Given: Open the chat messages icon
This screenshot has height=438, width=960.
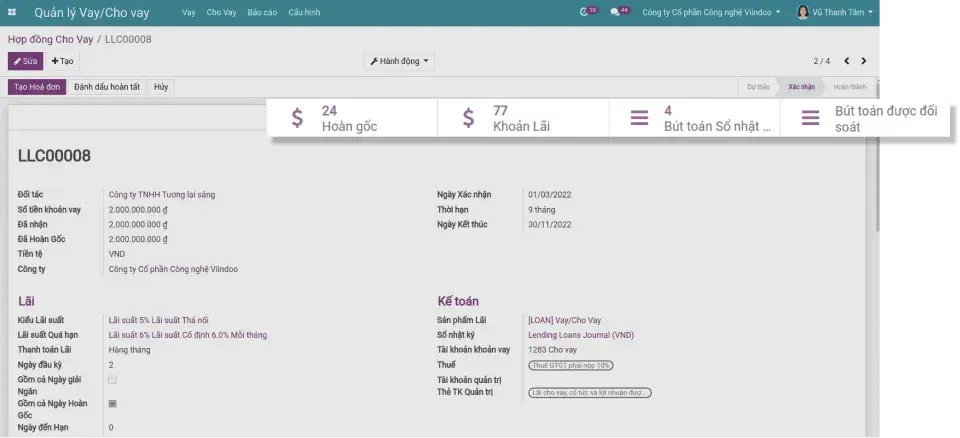Looking at the screenshot, I should point(618,12).
